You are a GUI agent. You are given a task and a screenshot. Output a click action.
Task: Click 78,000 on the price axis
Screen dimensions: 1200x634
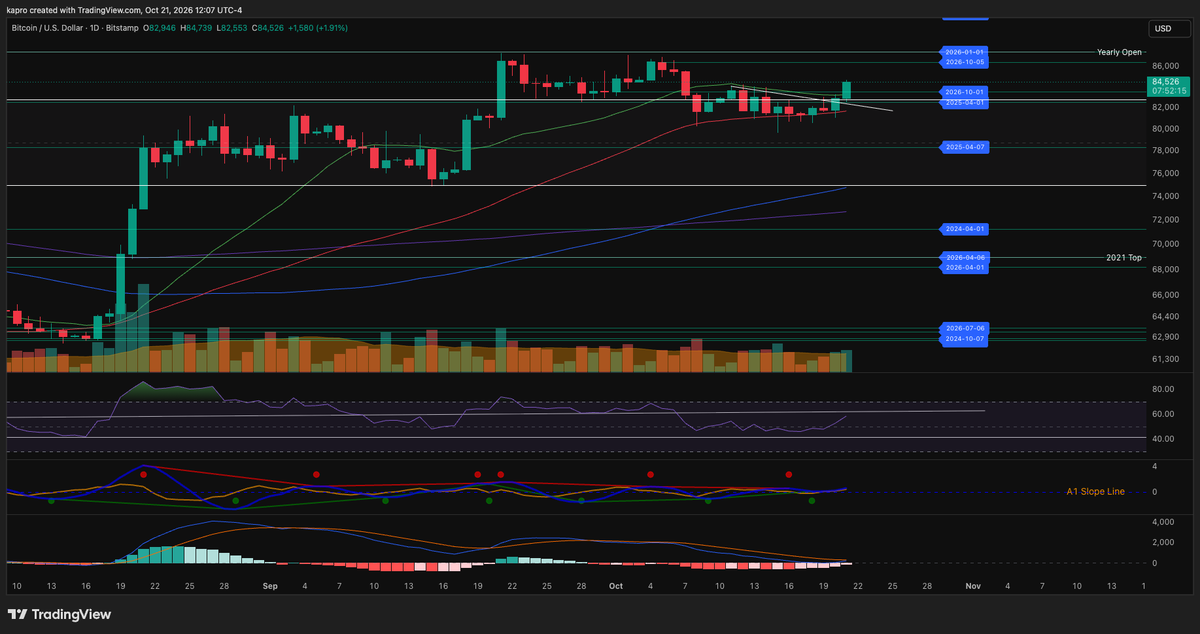[x=1166, y=151]
